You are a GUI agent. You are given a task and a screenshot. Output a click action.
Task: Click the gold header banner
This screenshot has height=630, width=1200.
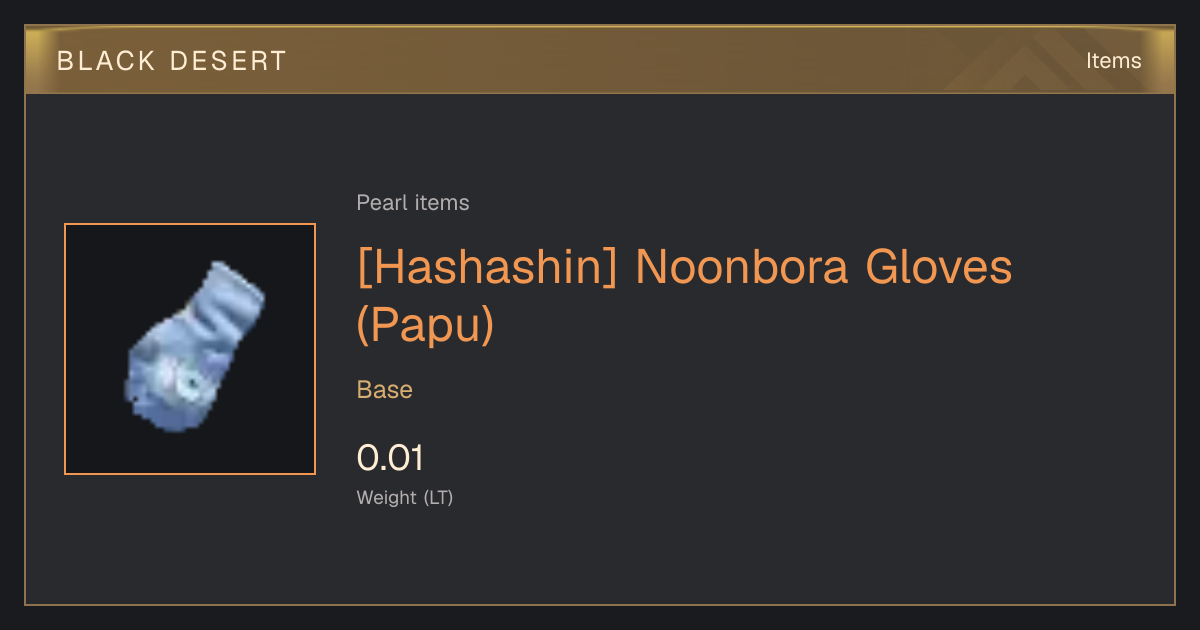pos(600,61)
